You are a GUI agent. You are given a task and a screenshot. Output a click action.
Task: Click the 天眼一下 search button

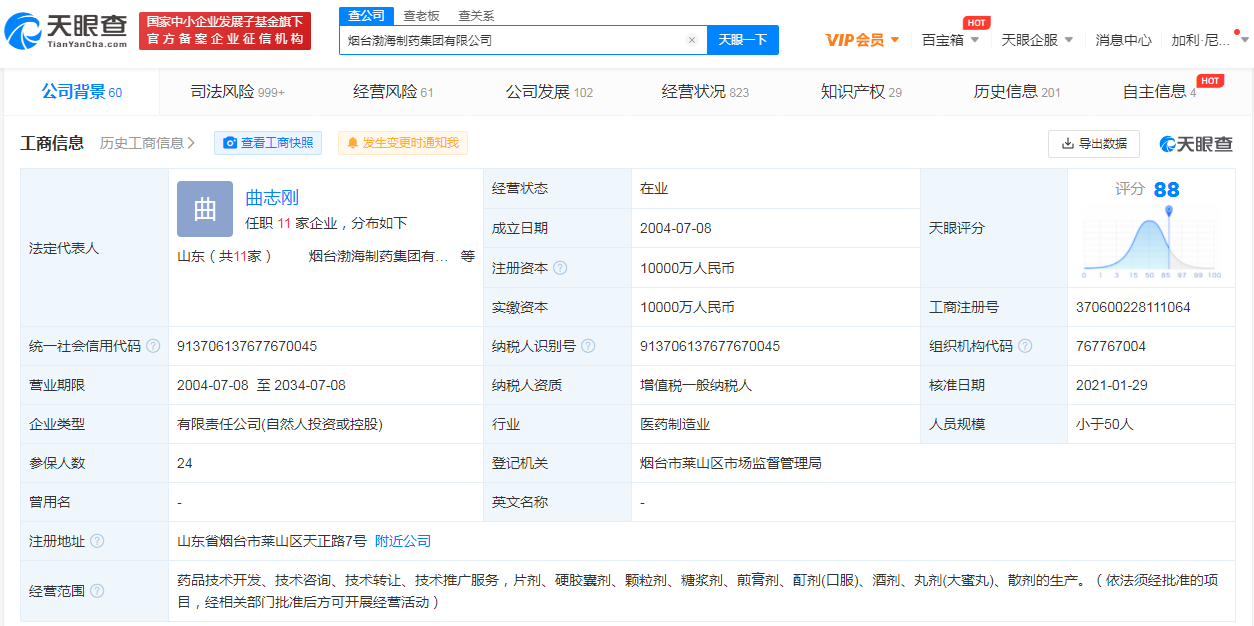[x=742, y=39]
